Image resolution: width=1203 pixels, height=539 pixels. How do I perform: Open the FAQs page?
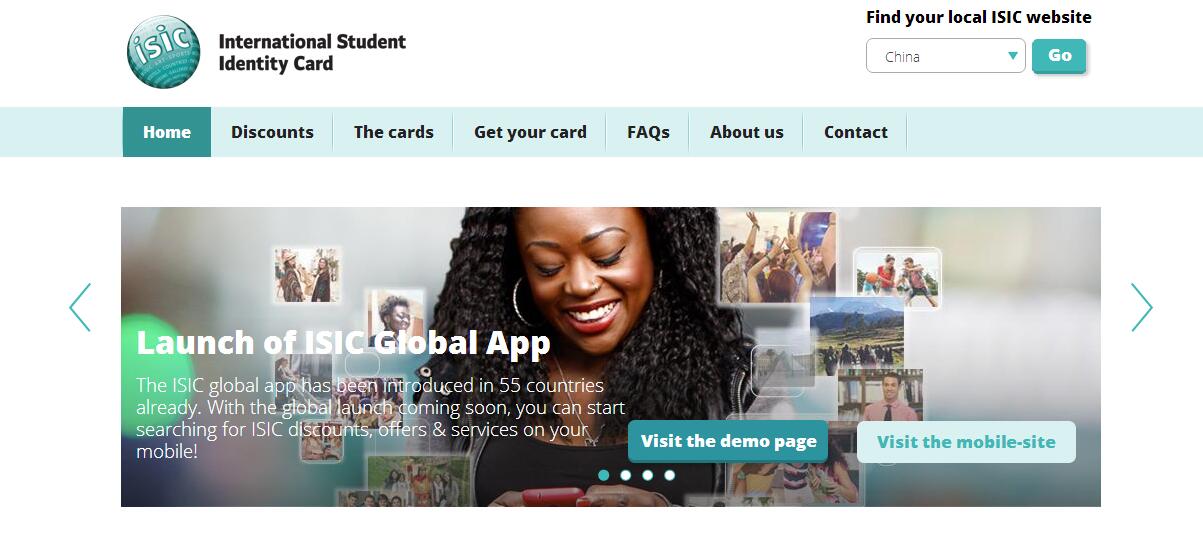648,132
